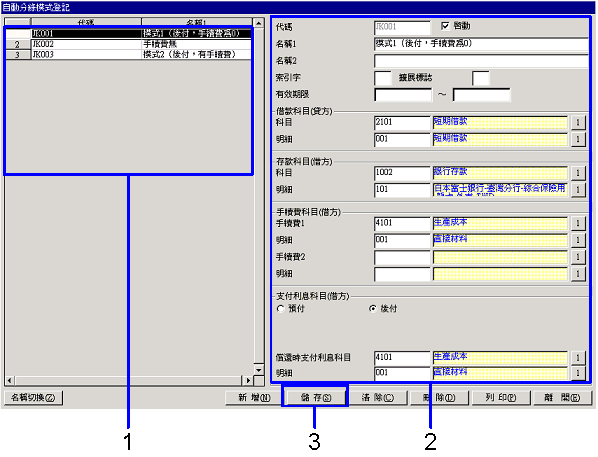The image size is (598, 457).
Task: Click the 新增(N) button
Action: pos(254,397)
